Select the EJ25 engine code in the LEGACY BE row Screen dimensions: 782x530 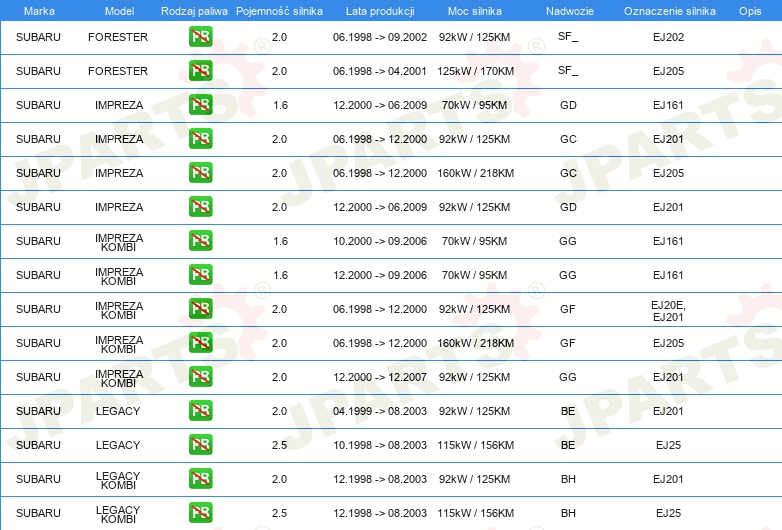(668, 445)
